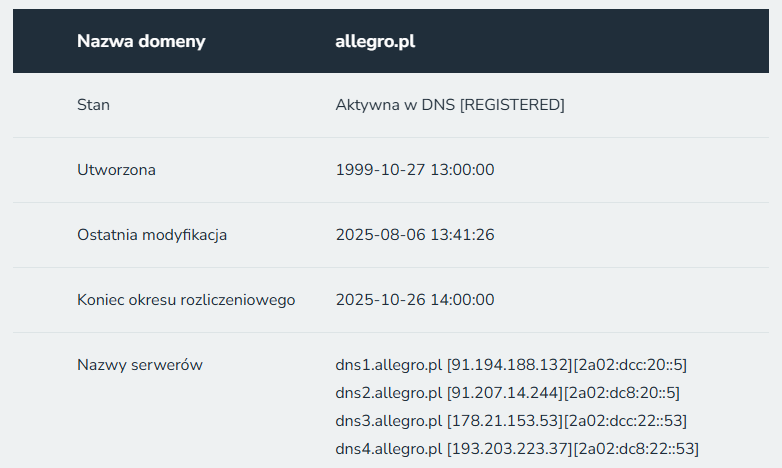Image resolution: width=782 pixels, height=468 pixels.
Task: Click the 'Utworzona' row label
Action: 116,170
